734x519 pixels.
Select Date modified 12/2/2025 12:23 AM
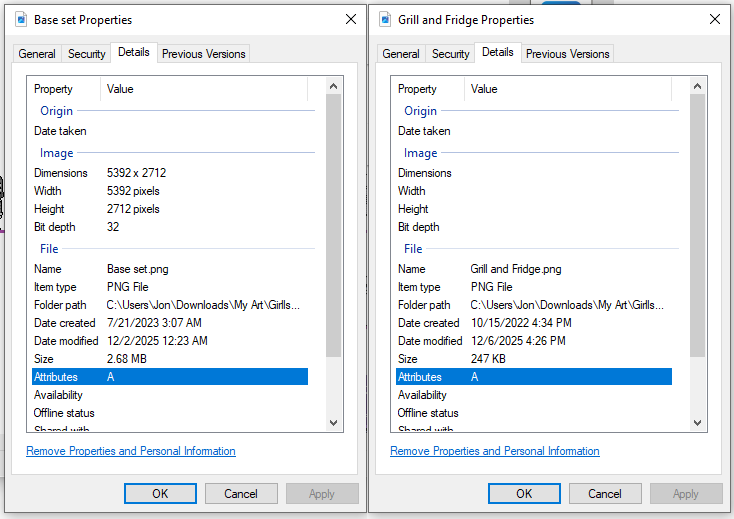pyautogui.click(x=157, y=341)
